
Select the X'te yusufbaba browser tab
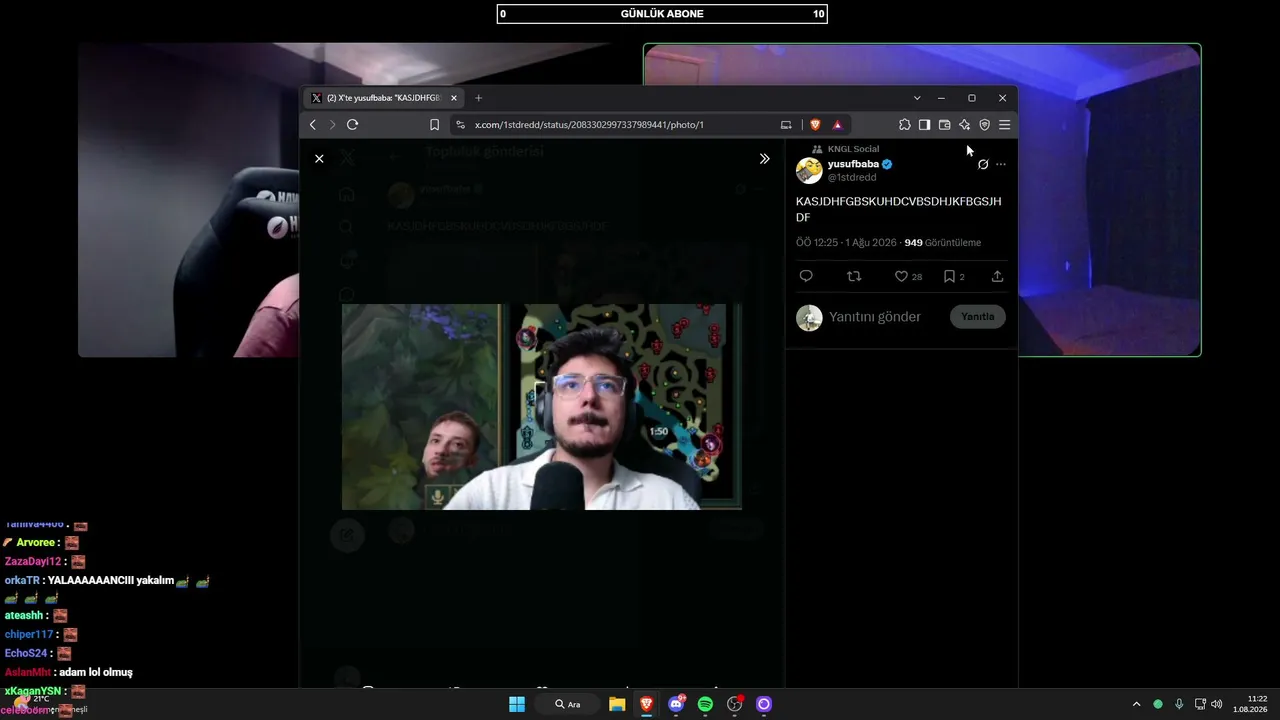(x=384, y=98)
